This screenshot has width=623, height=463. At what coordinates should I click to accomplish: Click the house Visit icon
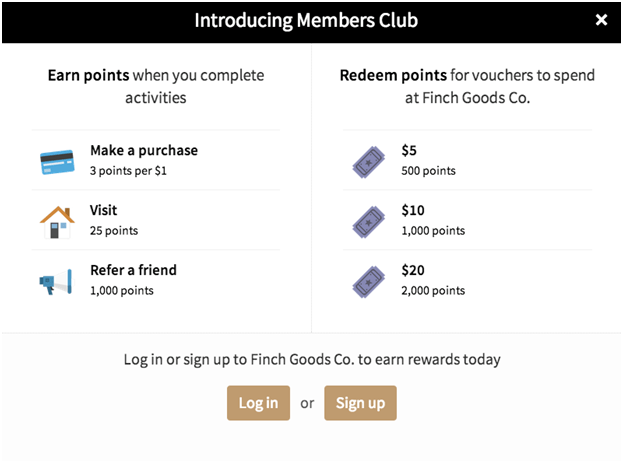pos(57,220)
